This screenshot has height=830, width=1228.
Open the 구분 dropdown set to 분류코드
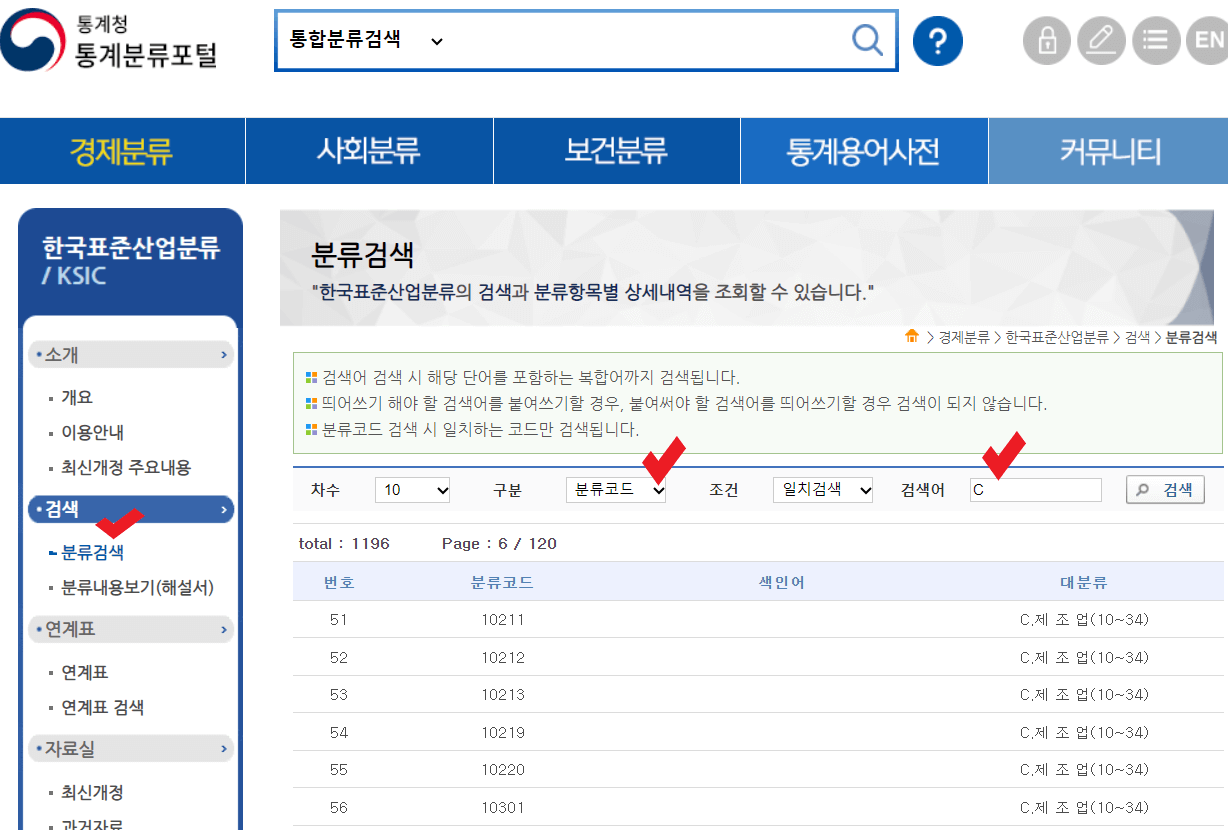616,489
